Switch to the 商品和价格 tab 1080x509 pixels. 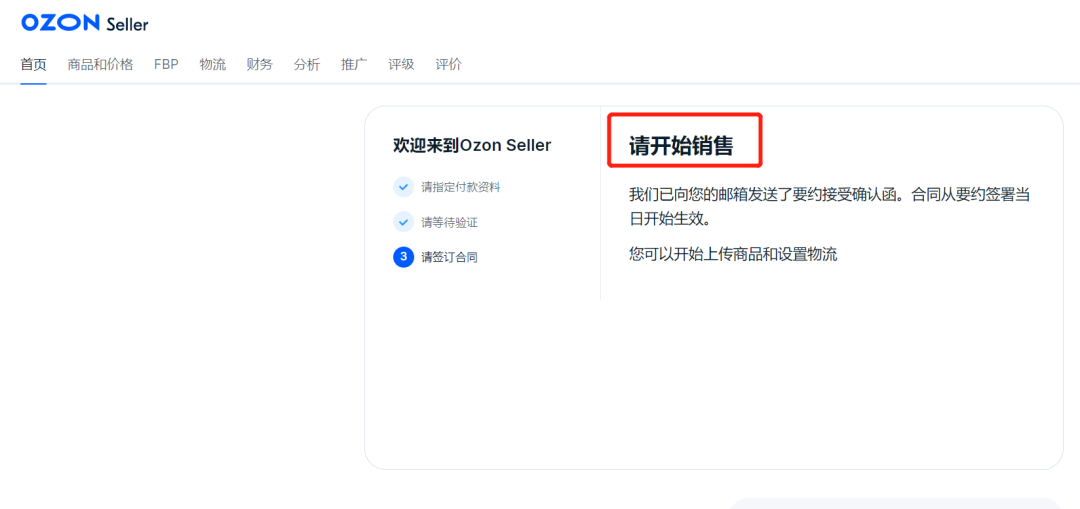(x=100, y=65)
